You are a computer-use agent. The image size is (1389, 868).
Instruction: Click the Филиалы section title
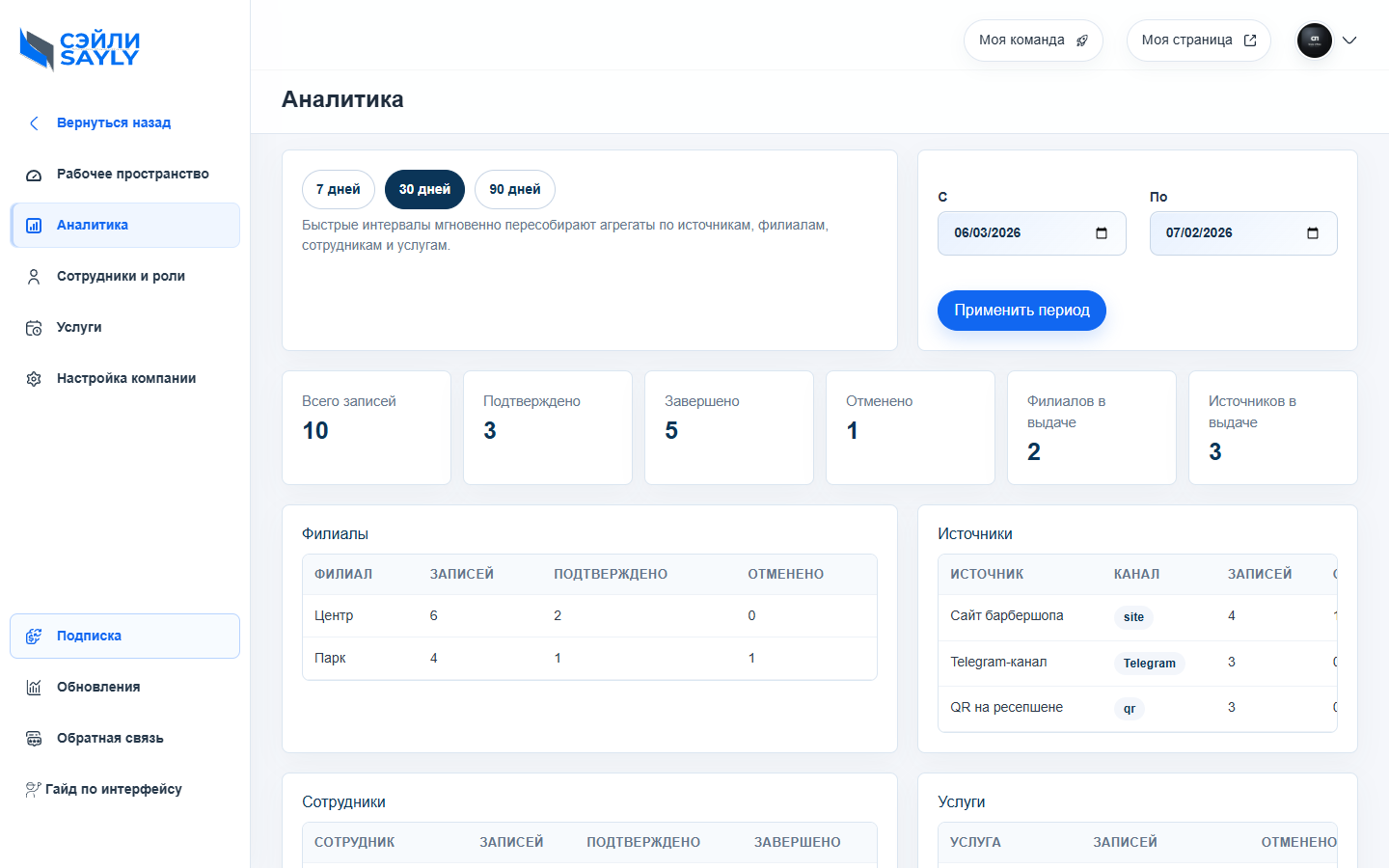pyautogui.click(x=335, y=534)
